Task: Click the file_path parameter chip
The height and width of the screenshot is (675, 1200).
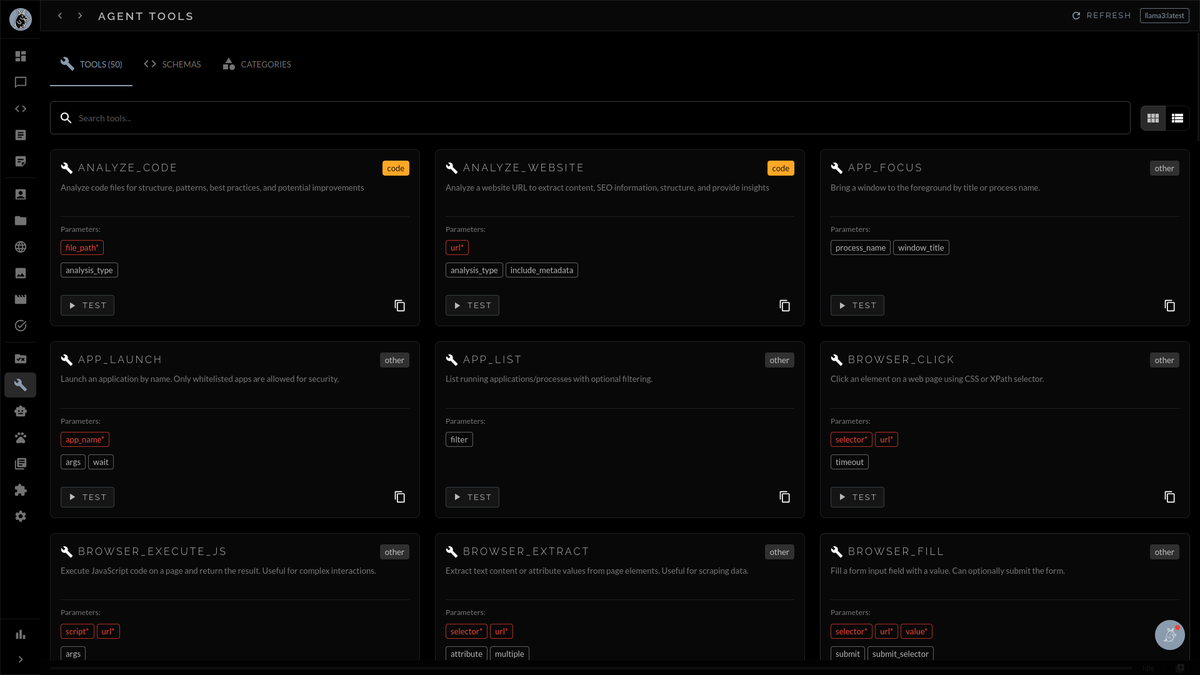Action: pyautogui.click(x=82, y=247)
